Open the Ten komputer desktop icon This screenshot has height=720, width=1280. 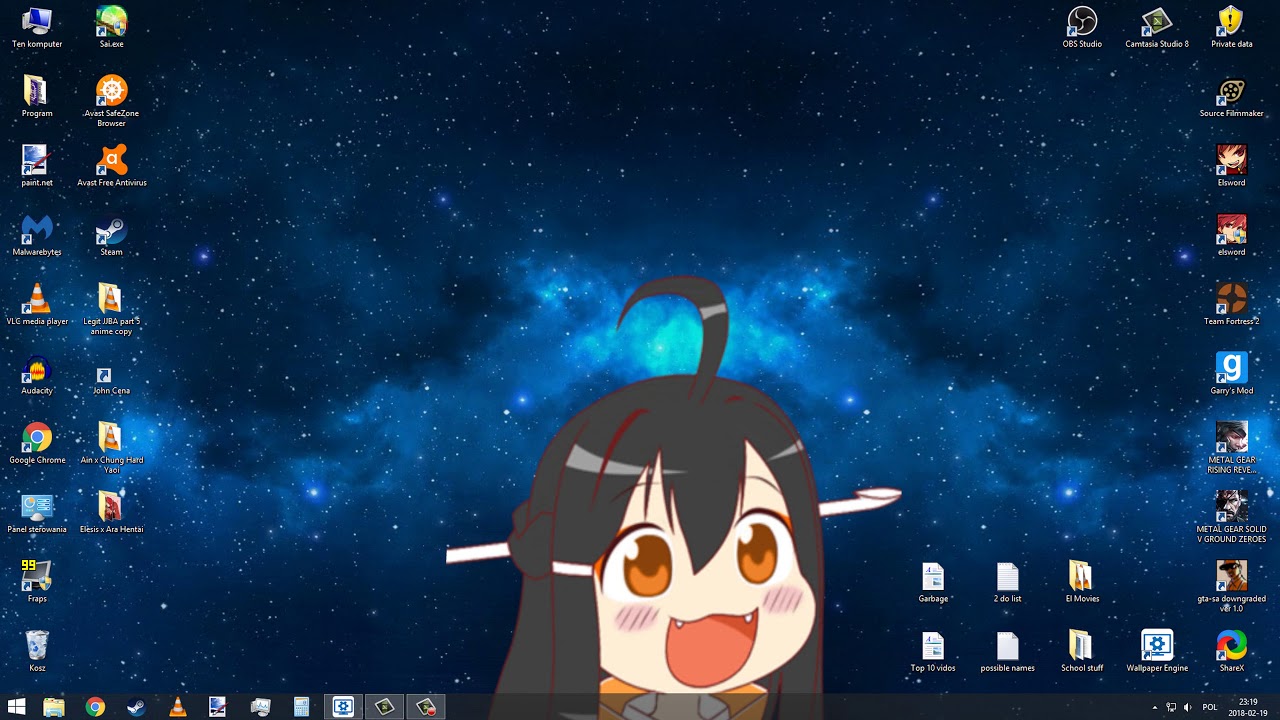click(x=37, y=28)
